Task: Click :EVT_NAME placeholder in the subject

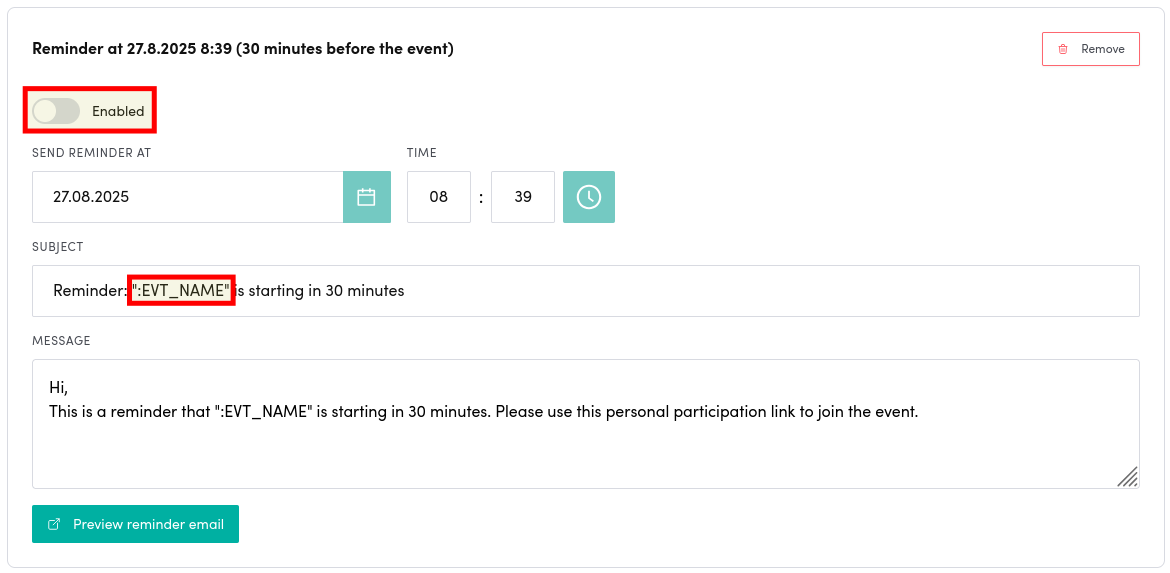Action: pyautogui.click(x=182, y=291)
